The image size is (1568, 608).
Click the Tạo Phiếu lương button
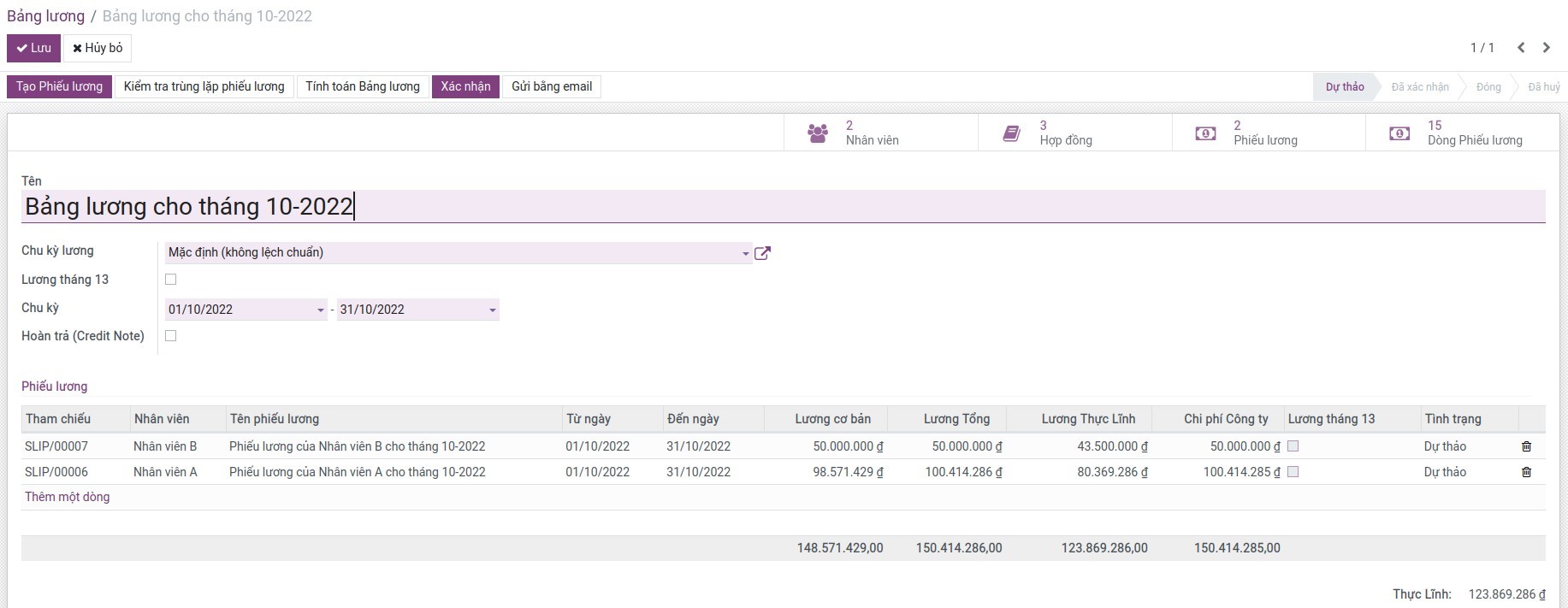tap(59, 86)
